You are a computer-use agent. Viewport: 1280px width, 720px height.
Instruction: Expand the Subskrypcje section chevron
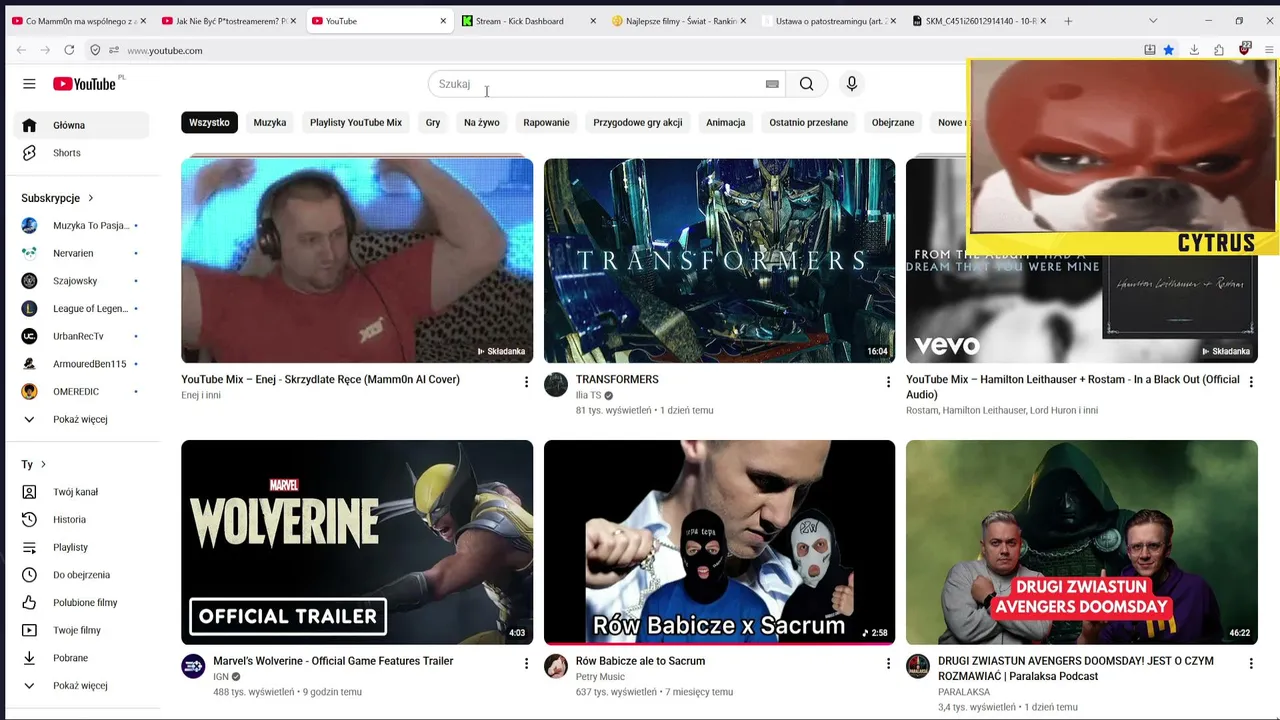click(90, 198)
